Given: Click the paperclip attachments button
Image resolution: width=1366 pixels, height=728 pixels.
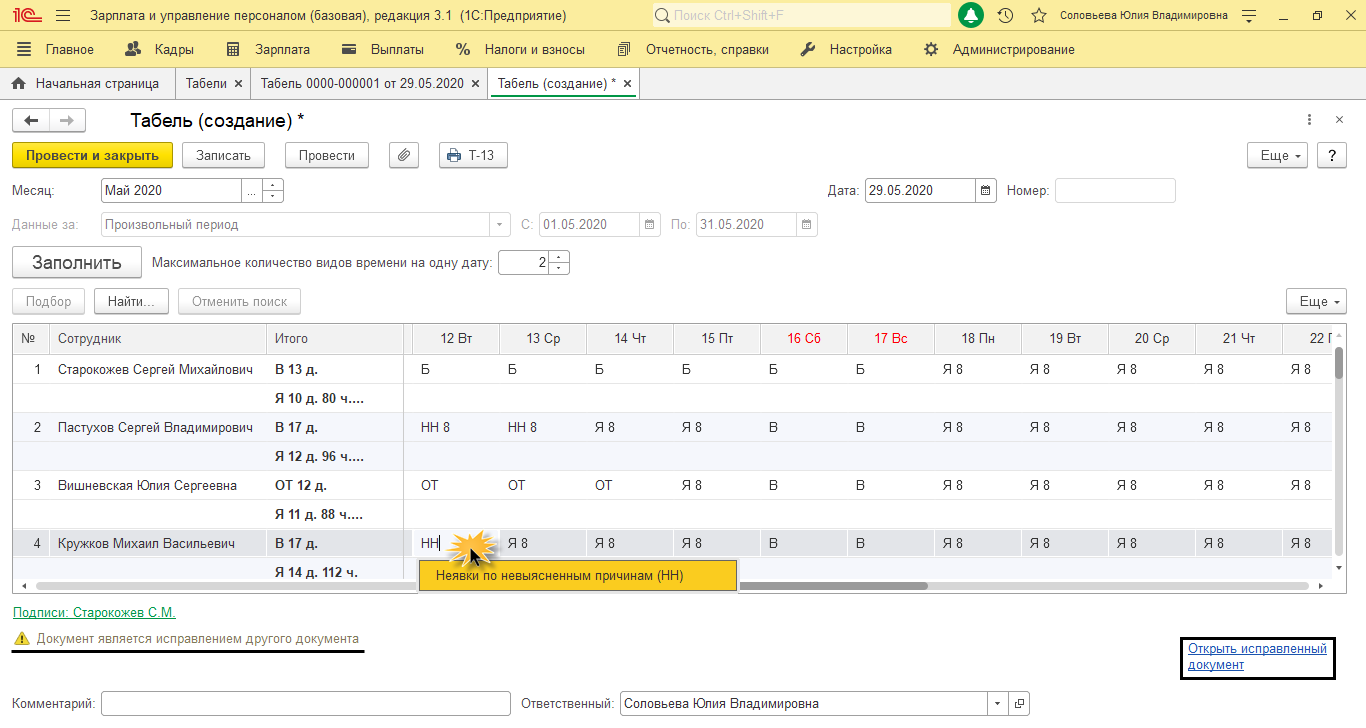Looking at the screenshot, I should (x=404, y=156).
